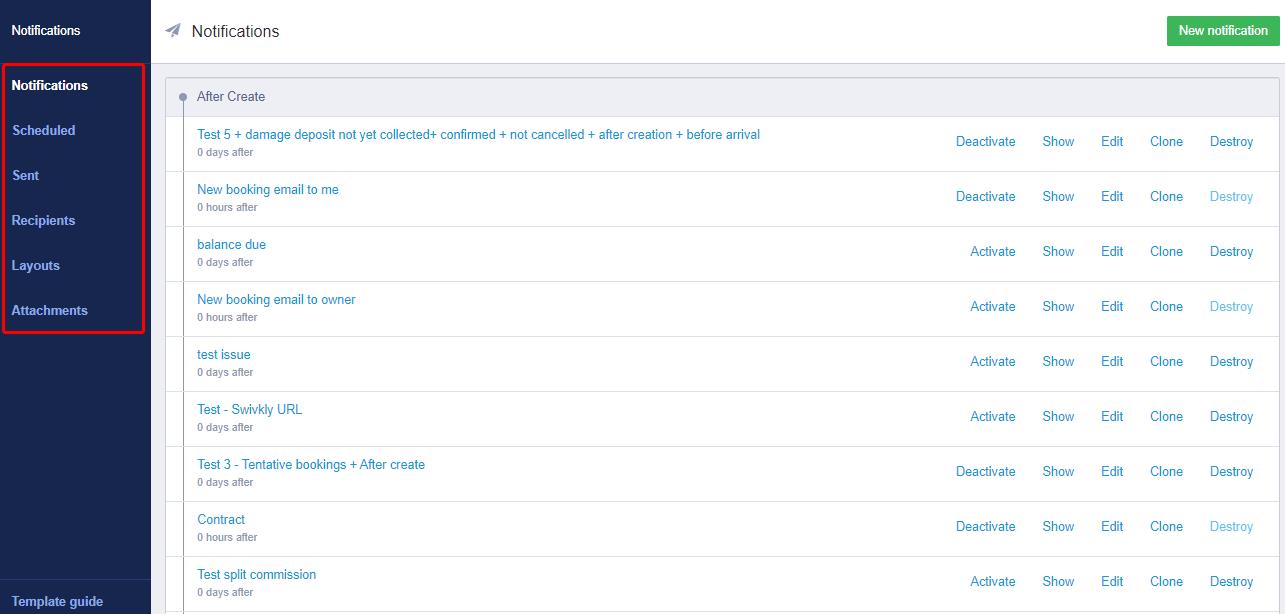Click the paper plane icon beside Notifications heading
The width and height of the screenshot is (1285, 614).
point(173,31)
